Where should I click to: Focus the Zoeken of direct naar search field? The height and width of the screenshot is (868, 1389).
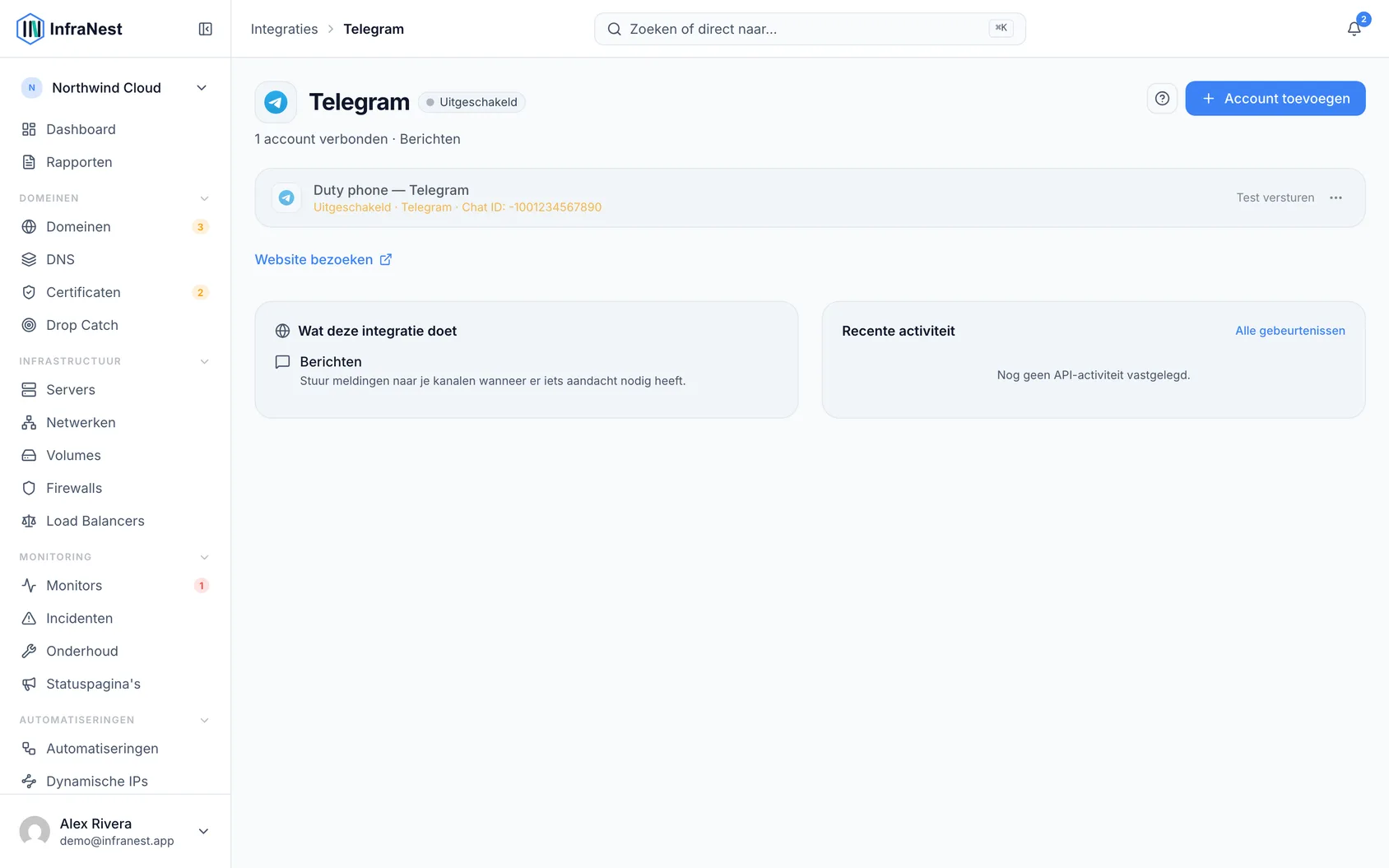(x=810, y=29)
